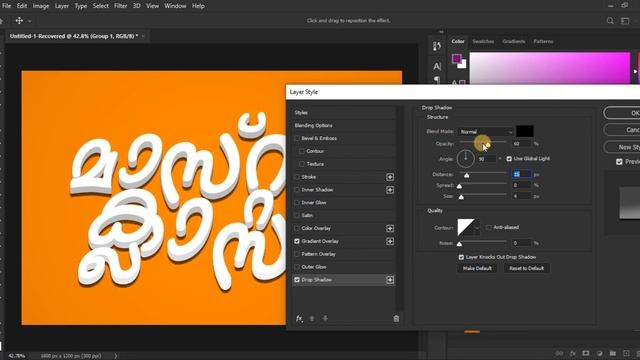Disable Gradient Overlay checkbox

click(x=297, y=241)
